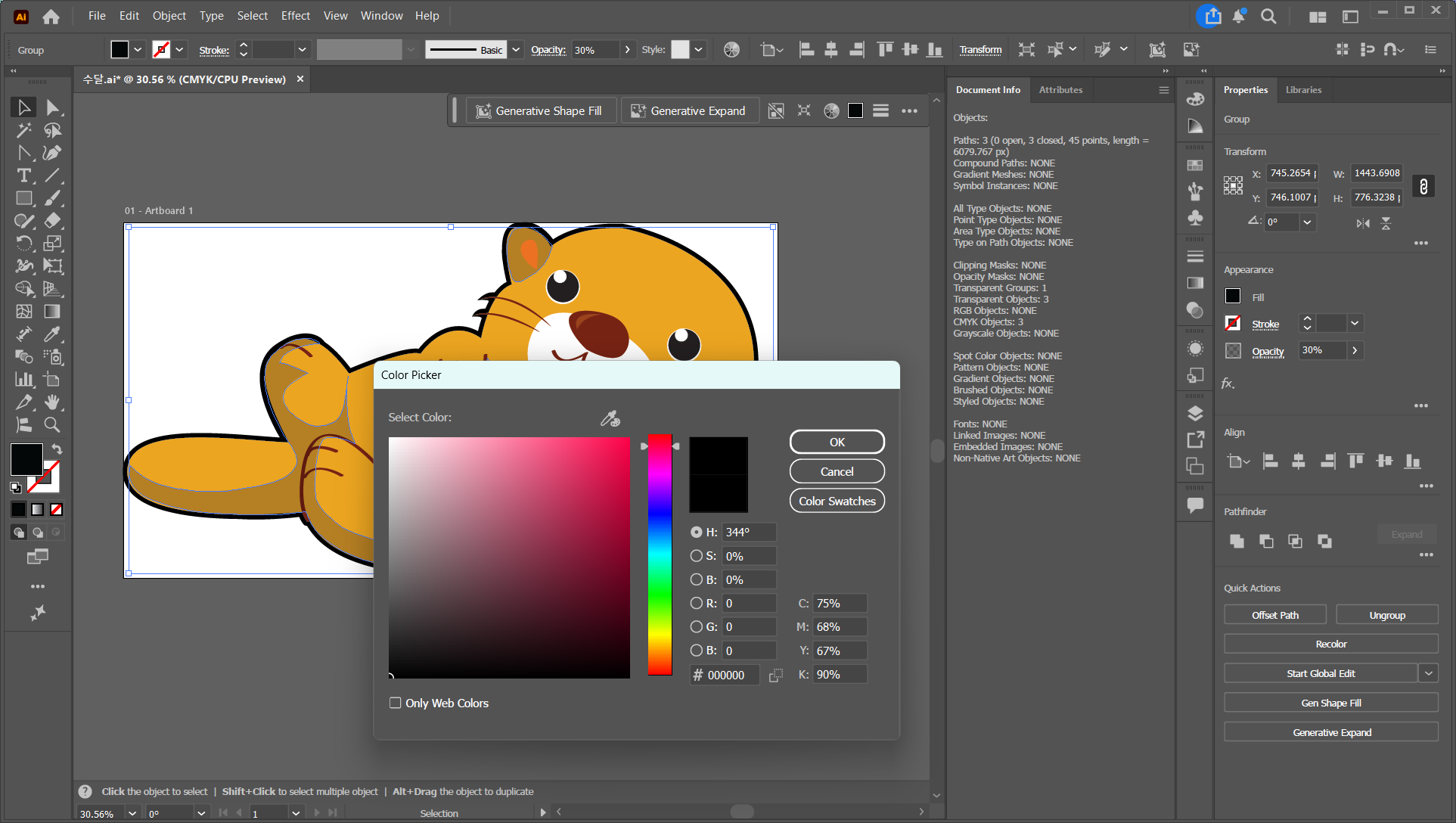The height and width of the screenshot is (823, 1456).
Task: Select the Eraser tool
Action: (52, 221)
